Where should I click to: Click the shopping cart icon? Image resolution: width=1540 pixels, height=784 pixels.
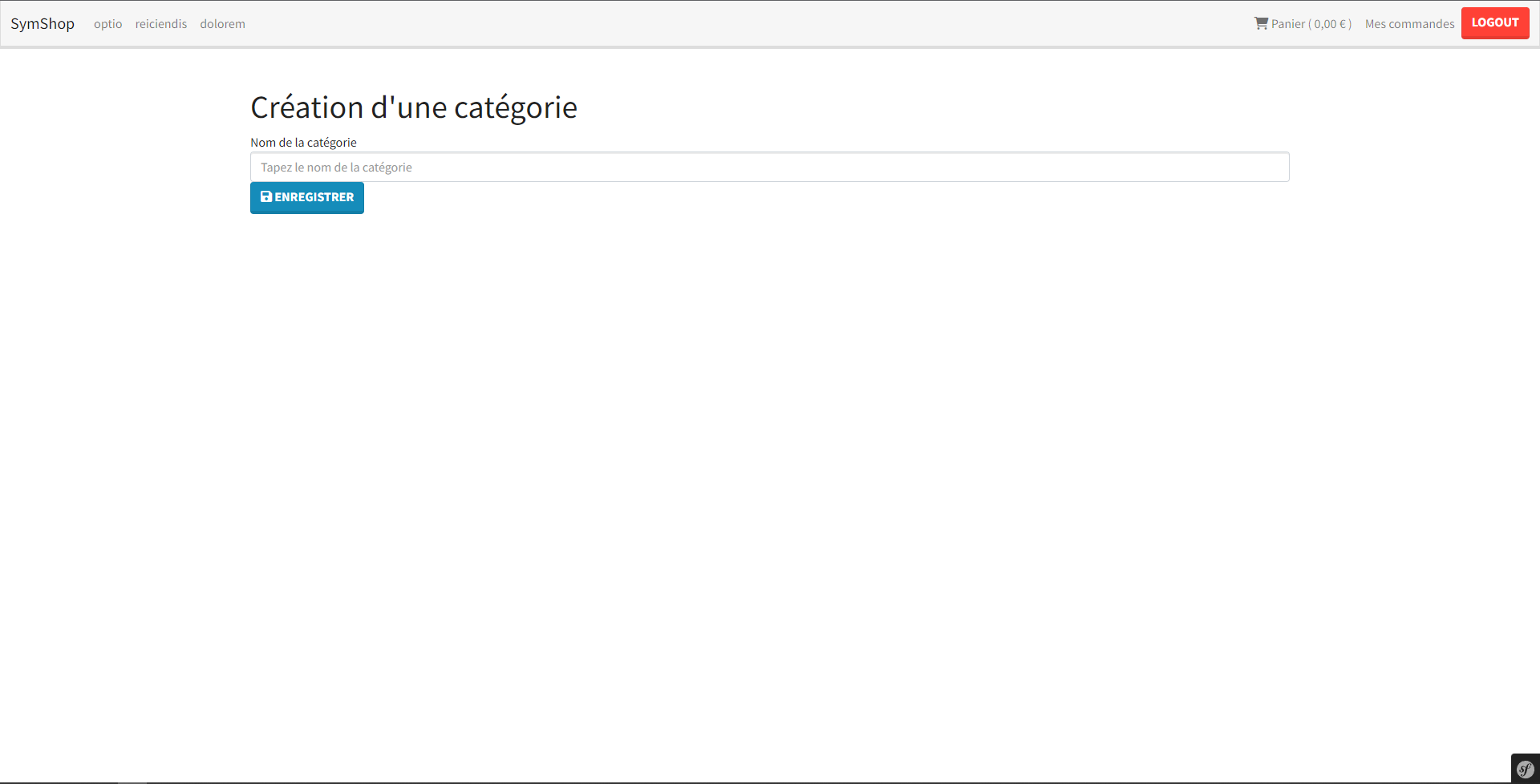tap(1261, 23)
